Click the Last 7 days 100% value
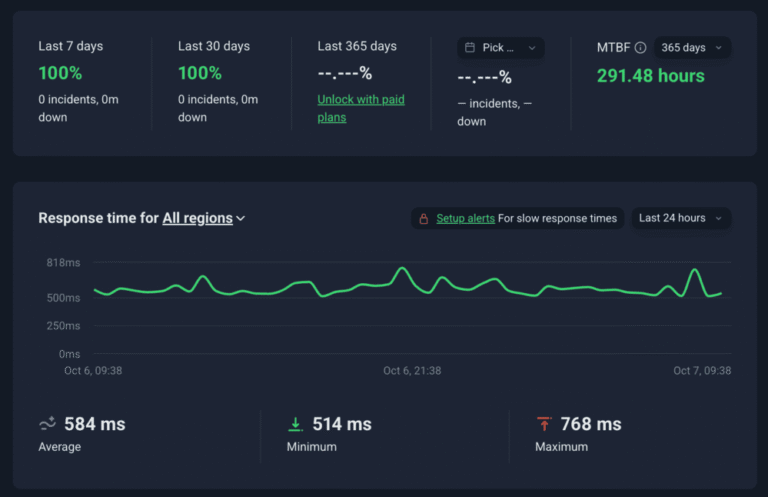Image resolution: width=768 pixels, height=497 pixels. pos(60,73)
